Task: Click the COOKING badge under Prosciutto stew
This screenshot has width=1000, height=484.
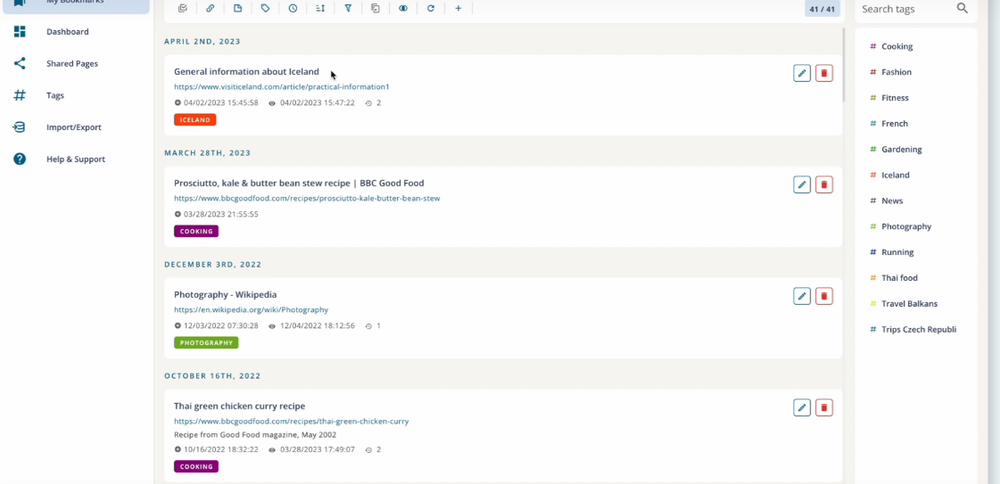Action: tap(196, 231)
